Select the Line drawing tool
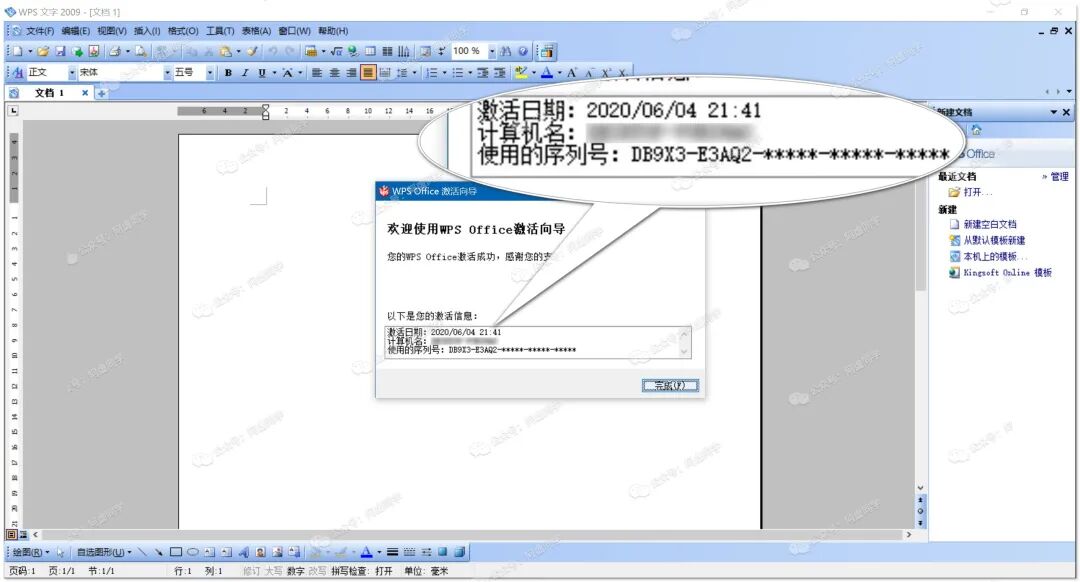This screenshot has height=582, width=1080. (142, 552)
